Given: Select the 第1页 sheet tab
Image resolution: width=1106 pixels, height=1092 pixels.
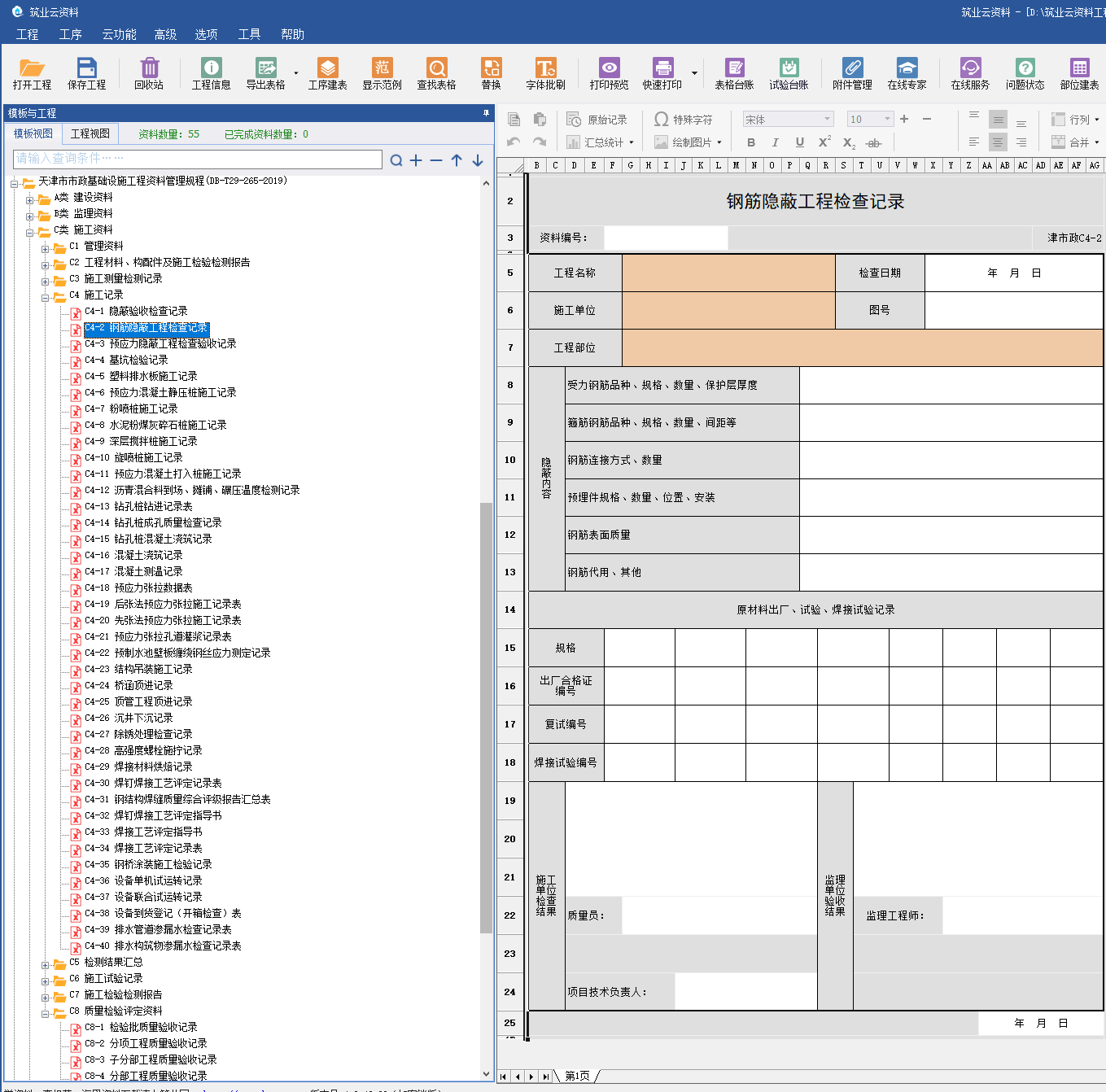Looking at the screenshot, I should pos(577,1076).
